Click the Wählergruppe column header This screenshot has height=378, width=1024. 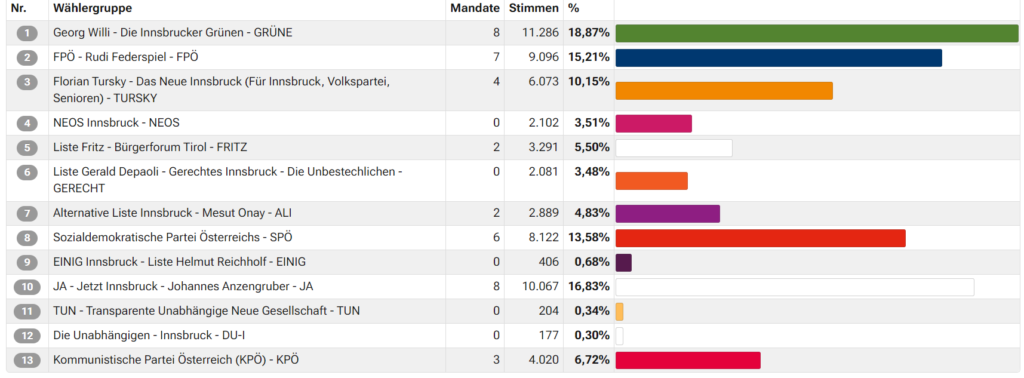[92, 8]
